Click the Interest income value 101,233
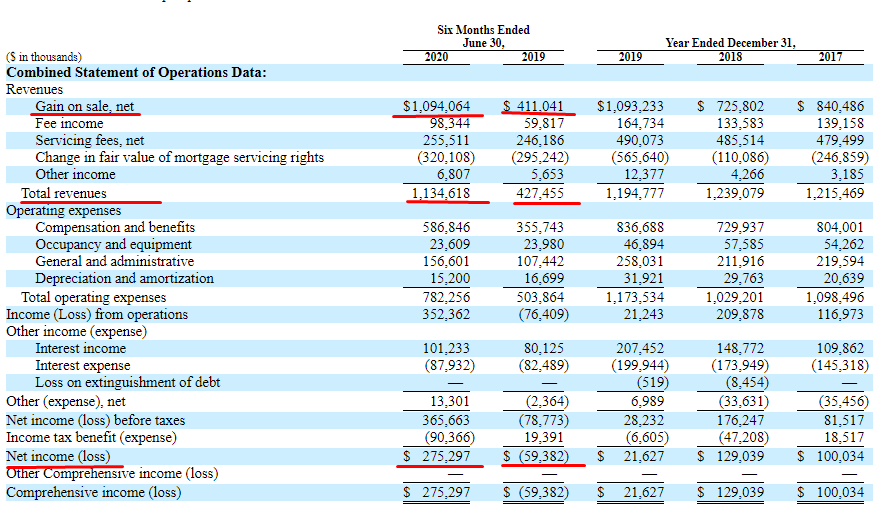This screenshot has height=517, width=881. (x=446, y=348)
